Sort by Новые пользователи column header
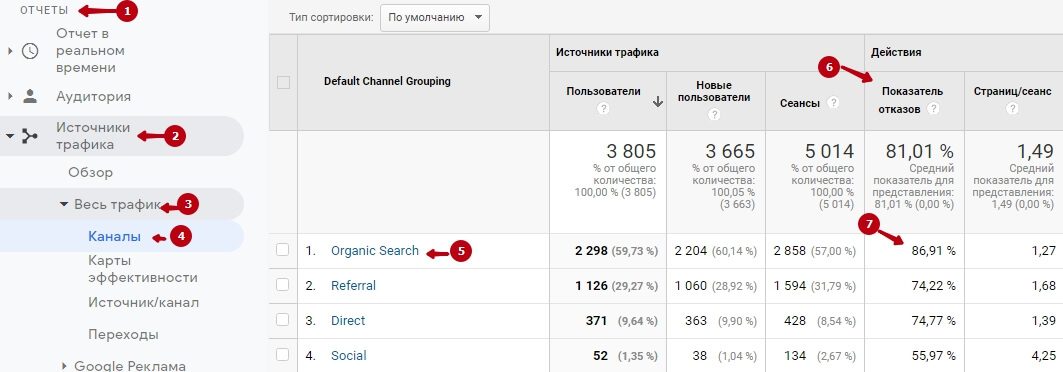Viewport: 1063px width, 372px height. (x=714, y=91)
